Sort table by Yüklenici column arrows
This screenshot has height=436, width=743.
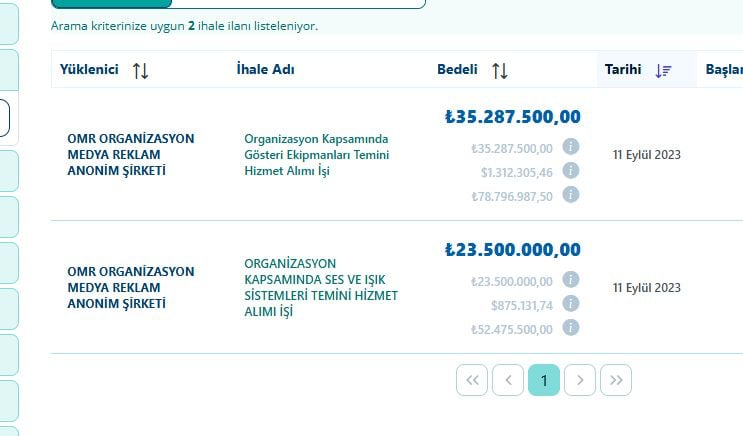coord(140,70)
